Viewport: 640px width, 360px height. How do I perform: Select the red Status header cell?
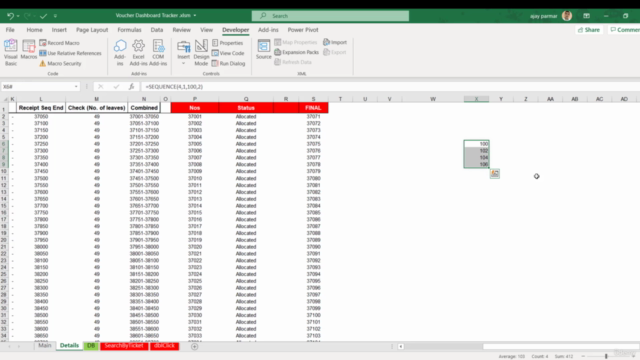tap(246, 108)
